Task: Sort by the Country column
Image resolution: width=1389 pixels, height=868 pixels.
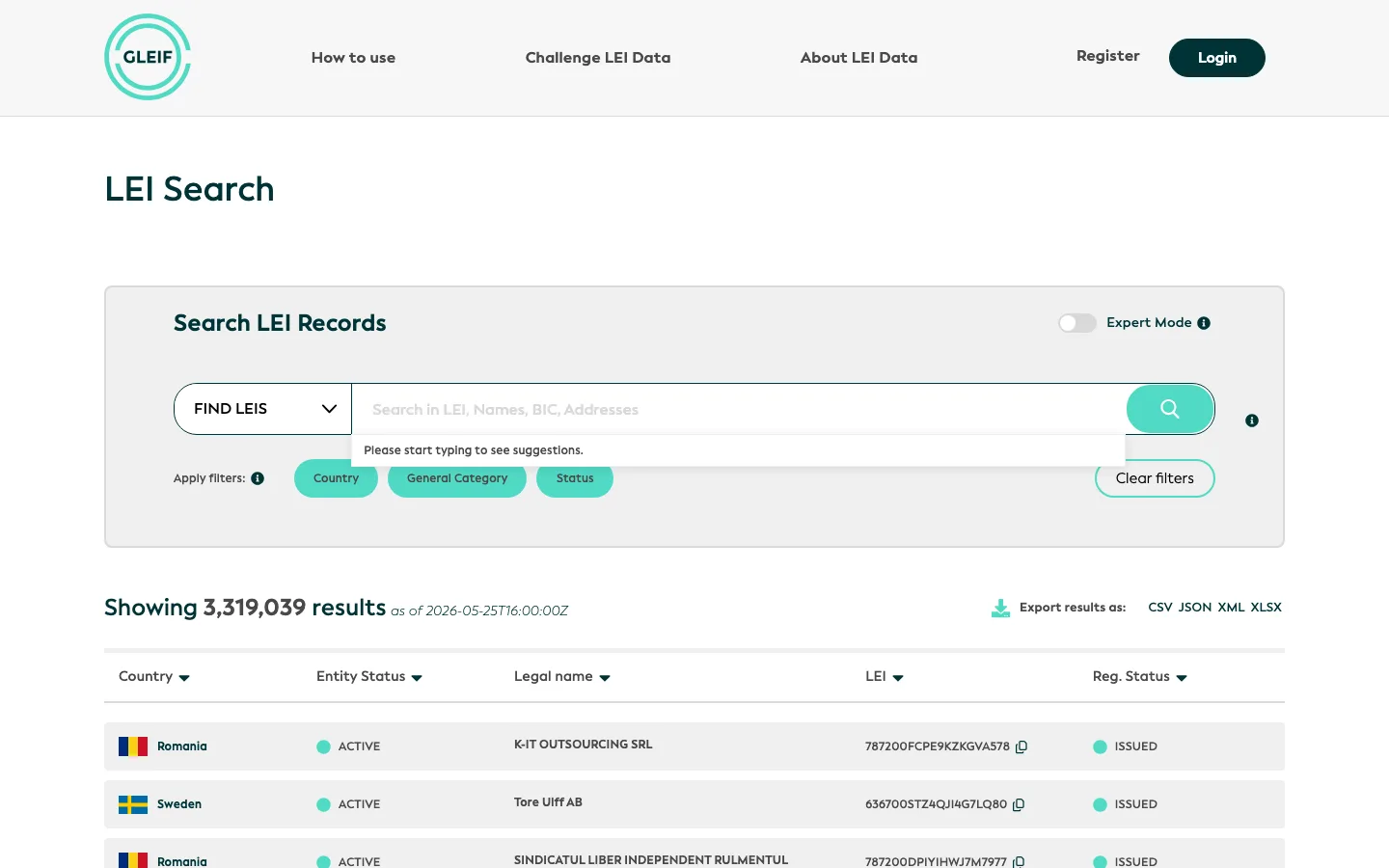Action: point(154,677)
